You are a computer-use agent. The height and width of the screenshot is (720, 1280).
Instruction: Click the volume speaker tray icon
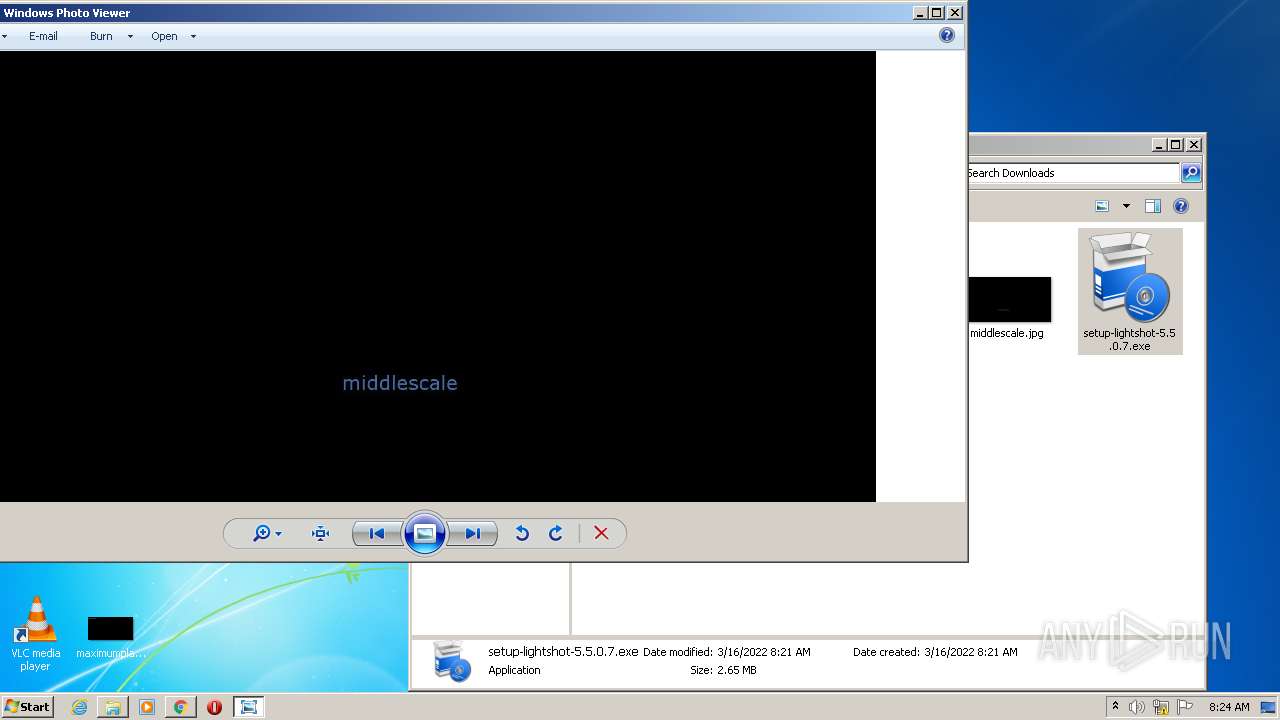pyautogui.click(x=1137, y=707)
